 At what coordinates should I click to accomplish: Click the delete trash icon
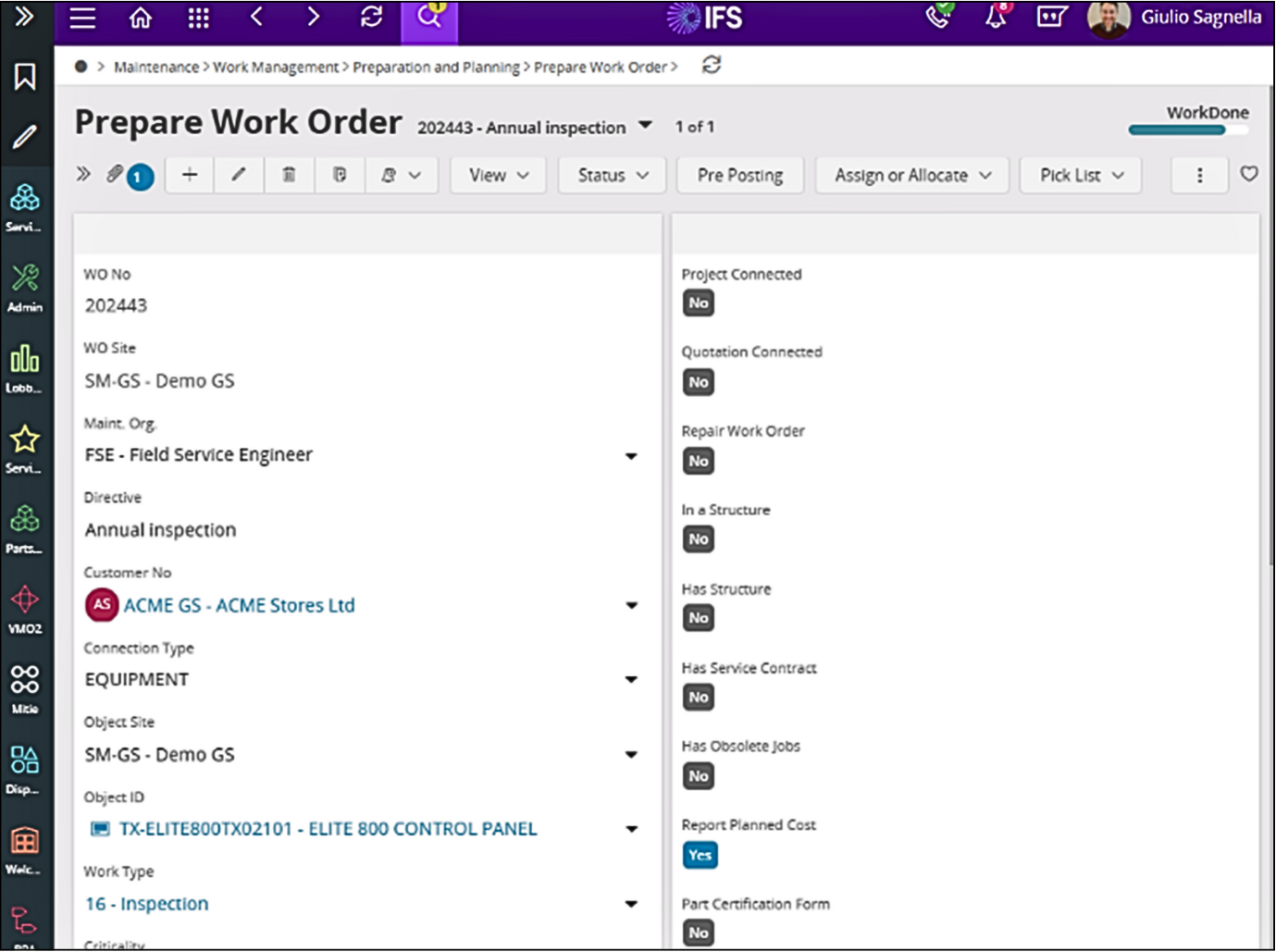[x=289, y=175]
